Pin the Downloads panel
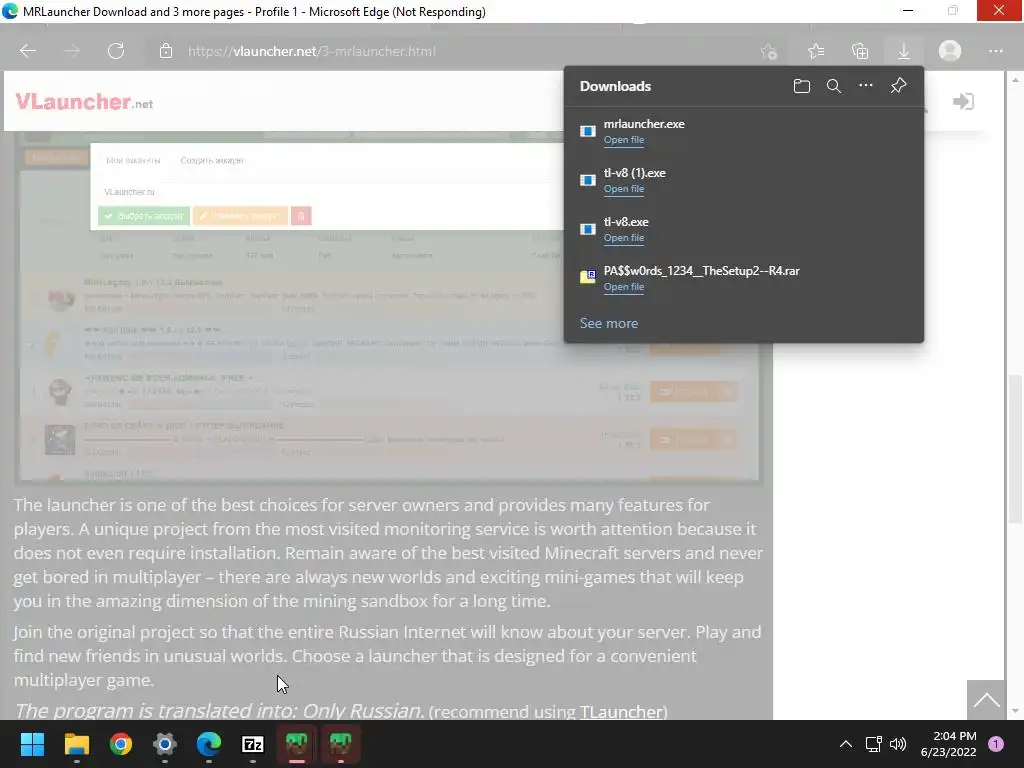The height and width of the screenshot is (768, 1024). [898, 86]
